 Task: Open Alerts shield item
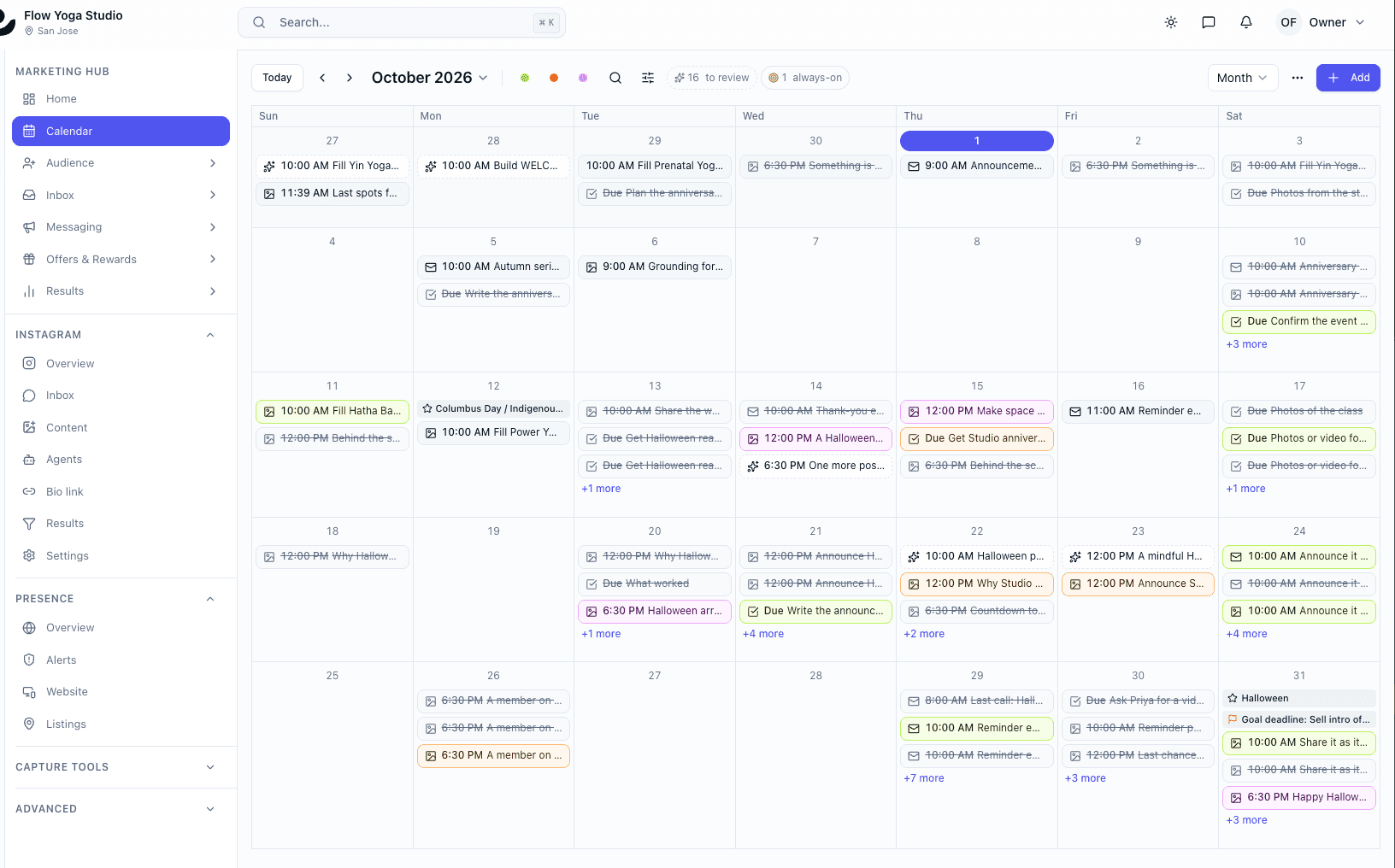tap(121, 660)
